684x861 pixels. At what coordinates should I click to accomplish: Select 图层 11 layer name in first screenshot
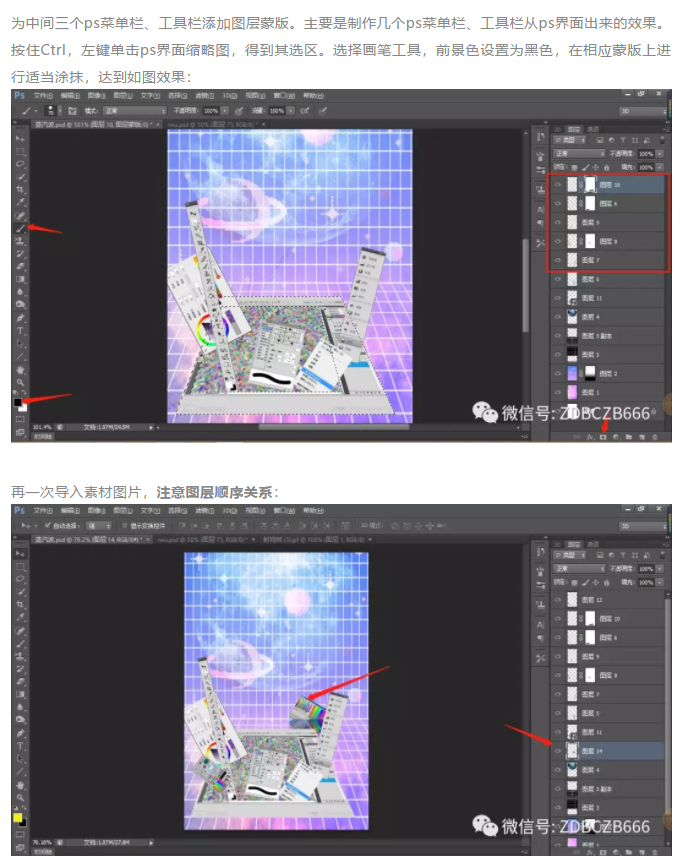click(x=592, y=298)
